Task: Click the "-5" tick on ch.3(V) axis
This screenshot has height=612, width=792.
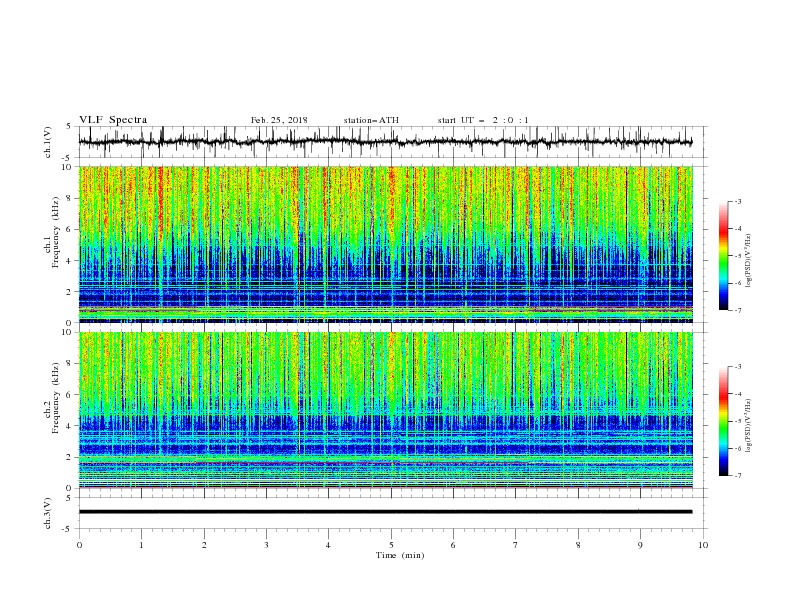Action: coord(68,529)
